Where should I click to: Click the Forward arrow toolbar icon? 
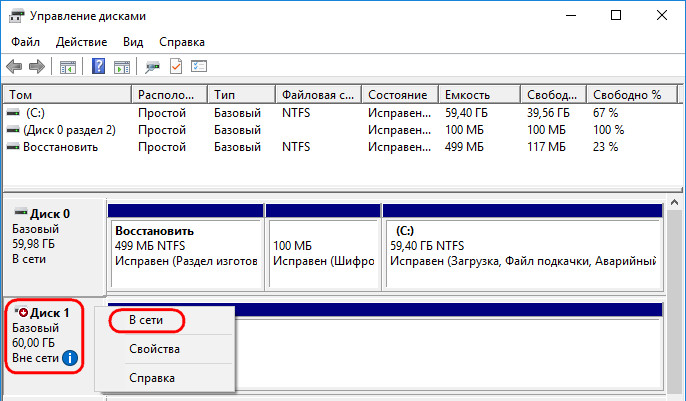click(x=37, y=67)
